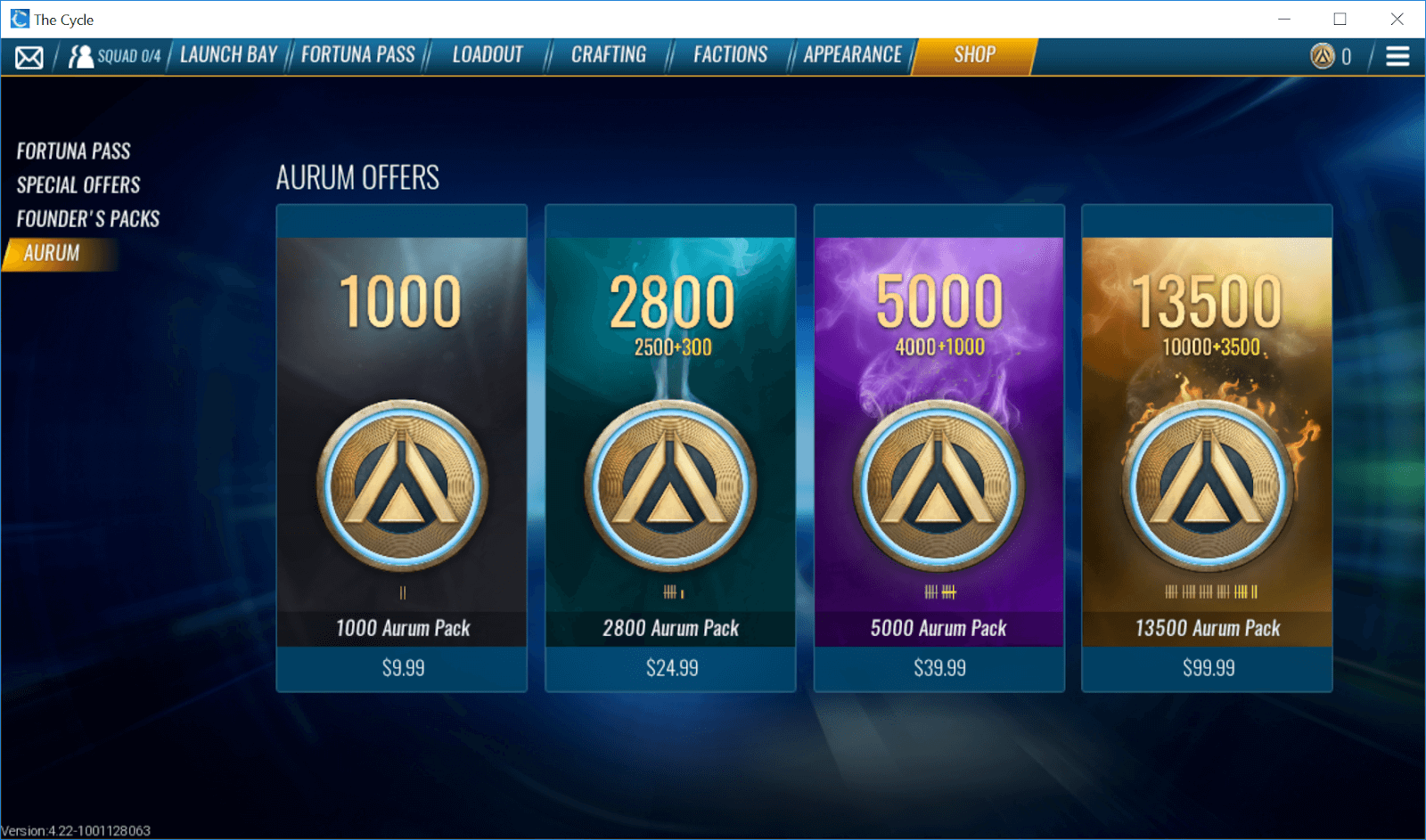
Task: Open the Fortuna Pass top tab
Action: pyautogui.click(x=358, y=55)
